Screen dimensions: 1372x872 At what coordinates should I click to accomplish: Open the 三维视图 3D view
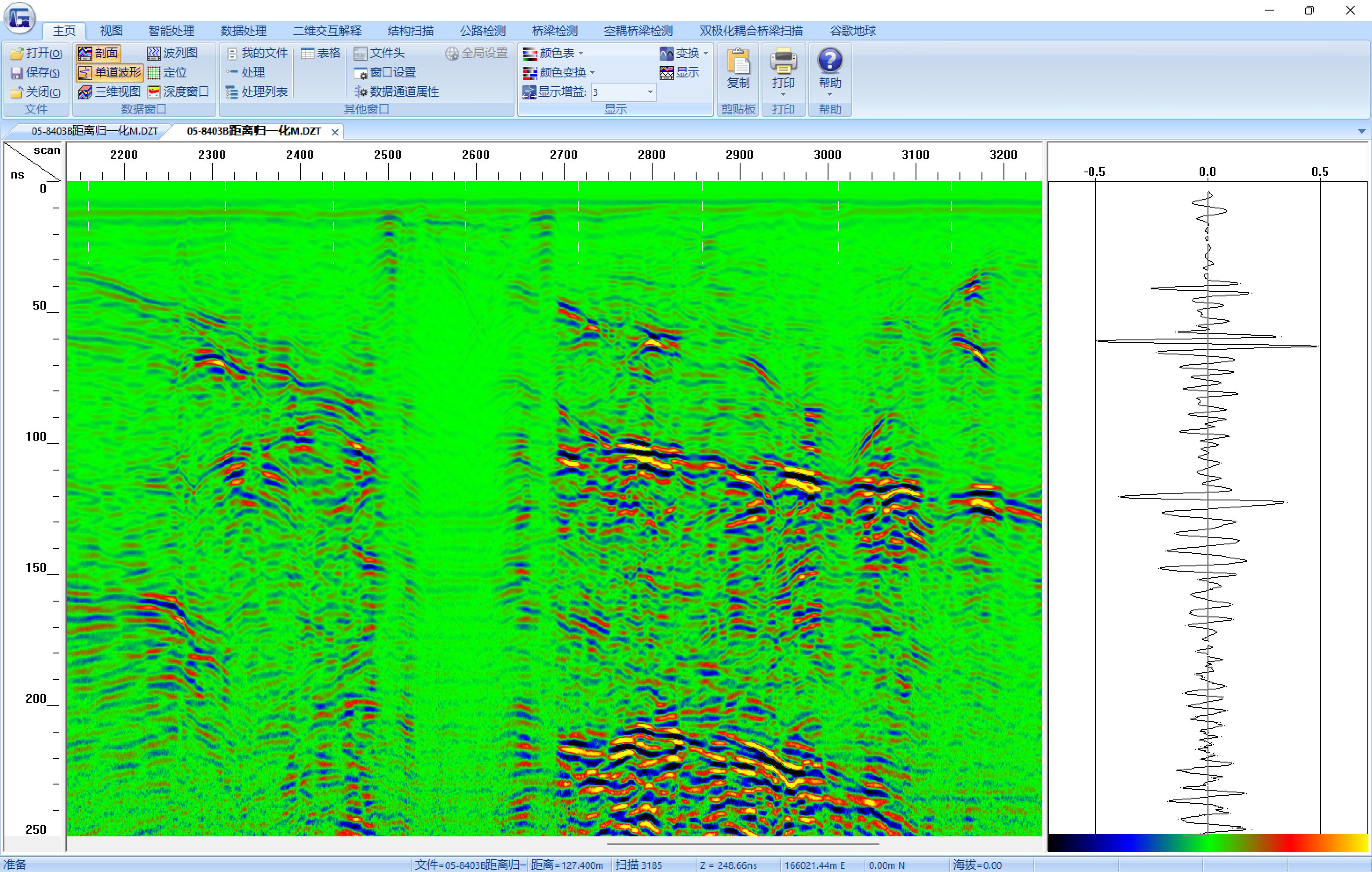pyautogui.click(x=109, y=92)
